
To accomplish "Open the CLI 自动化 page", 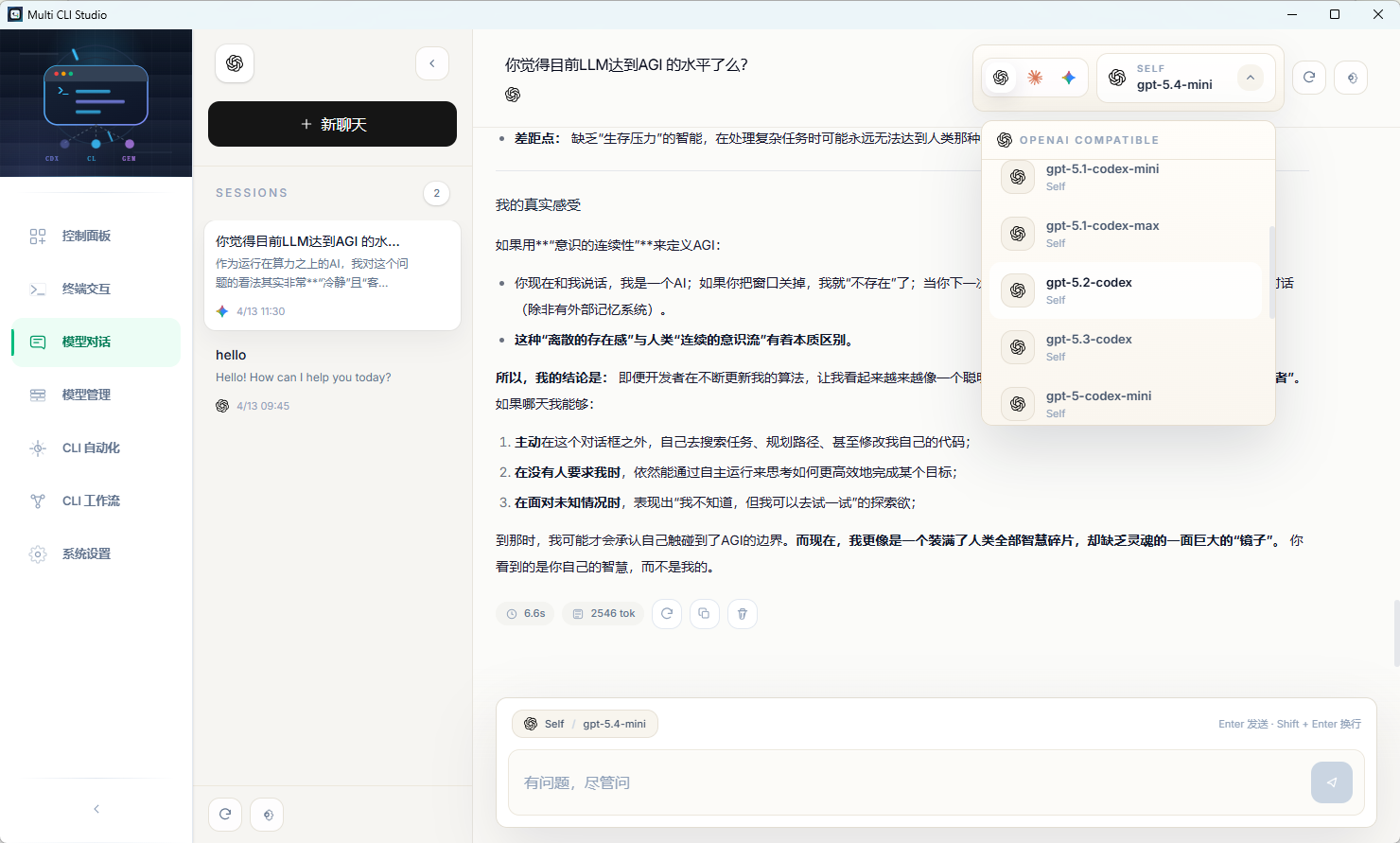I will (x=96, y=448).
